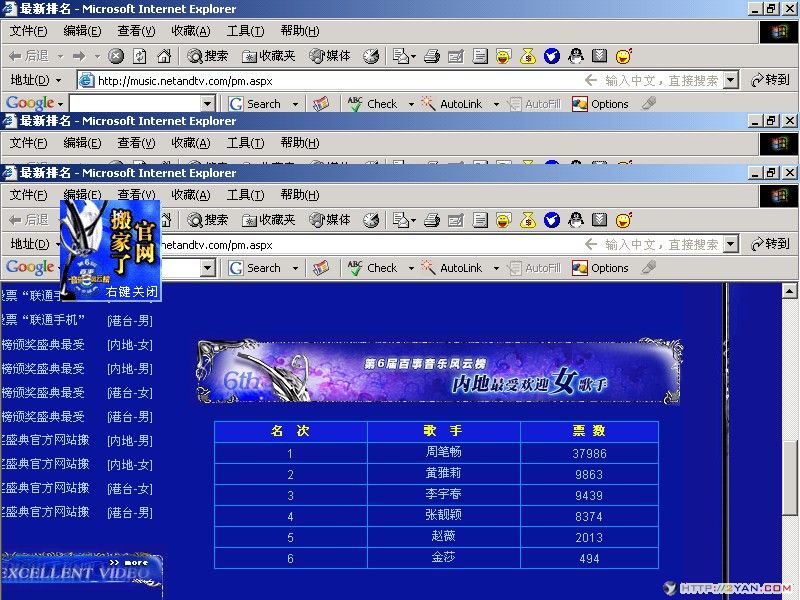This screenshot has height=600, width=800.
Task: Open the 工具 menu
Action: click(x=245, y=195)
